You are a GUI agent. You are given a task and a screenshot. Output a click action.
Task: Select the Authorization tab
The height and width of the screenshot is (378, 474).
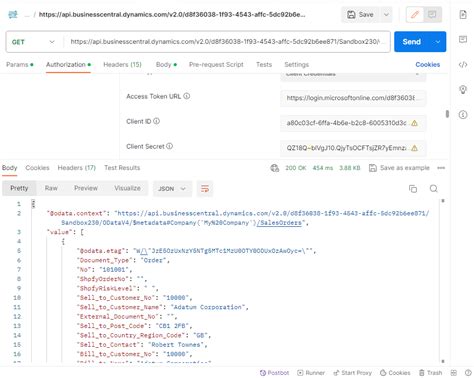(x=68, y=65)
